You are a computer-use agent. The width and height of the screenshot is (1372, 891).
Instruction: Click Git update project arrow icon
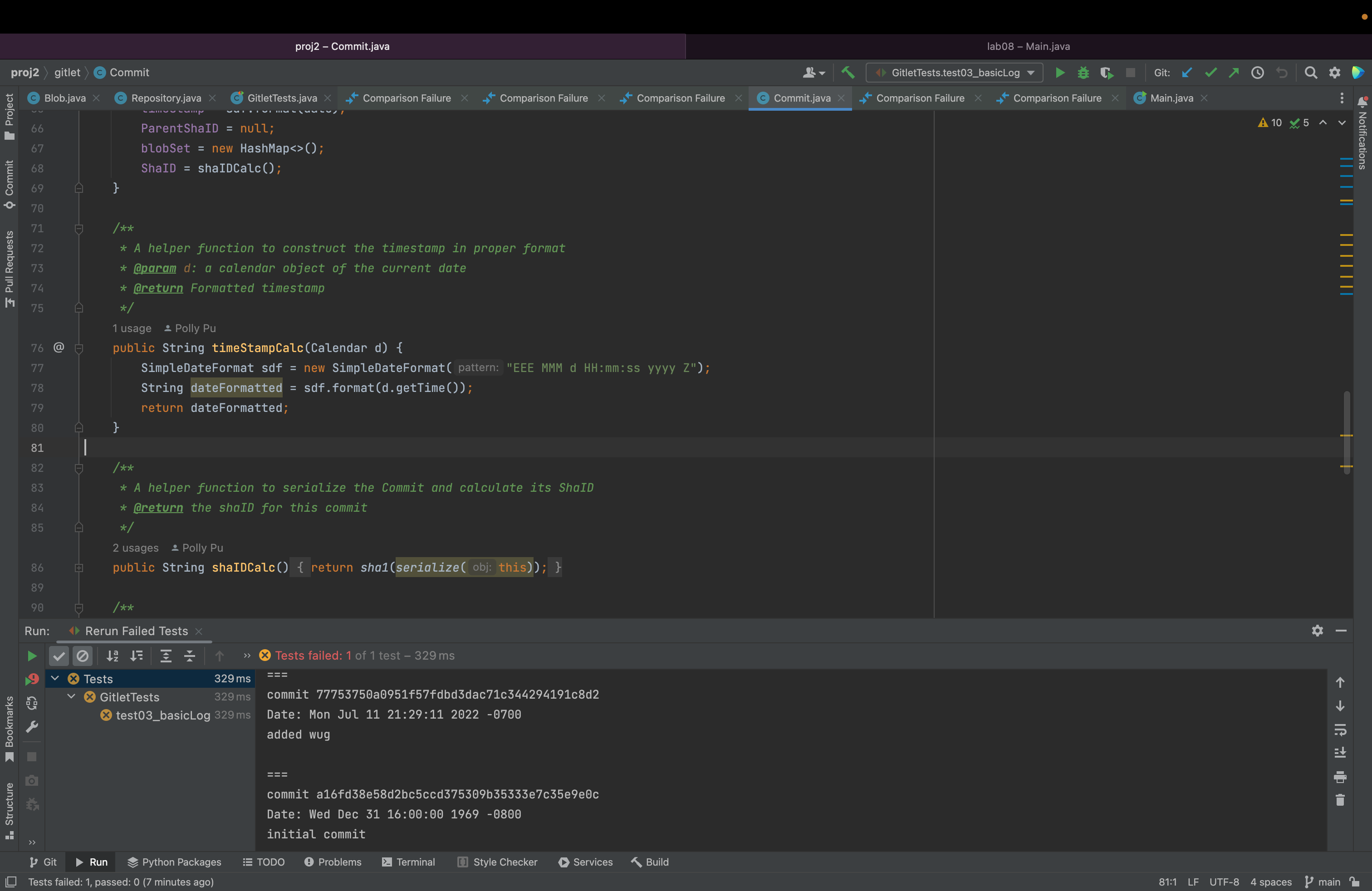click(x=1187, y=73)
